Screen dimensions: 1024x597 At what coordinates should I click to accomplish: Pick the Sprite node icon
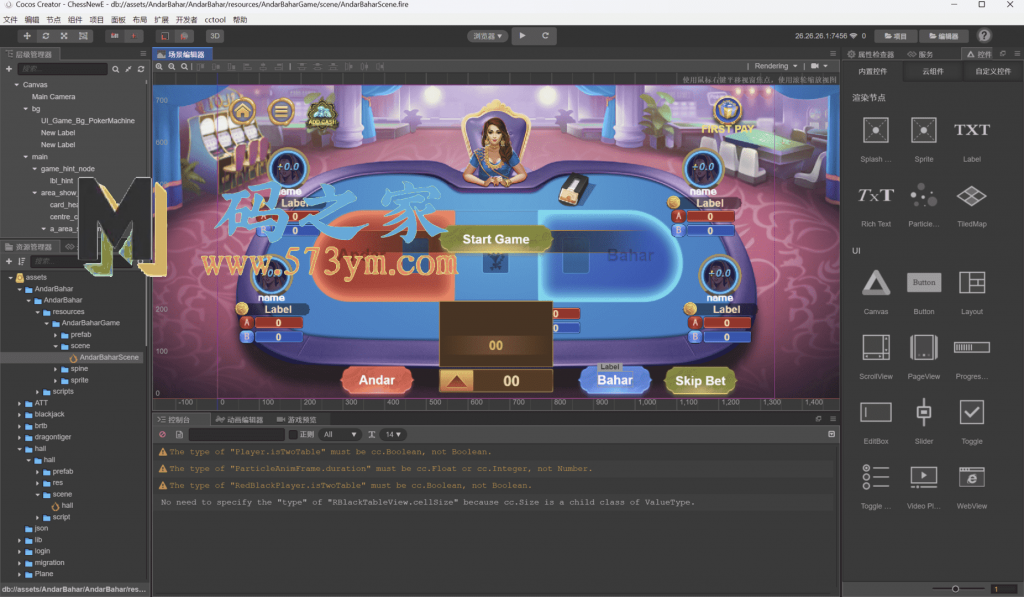click(x=923, y=130)
